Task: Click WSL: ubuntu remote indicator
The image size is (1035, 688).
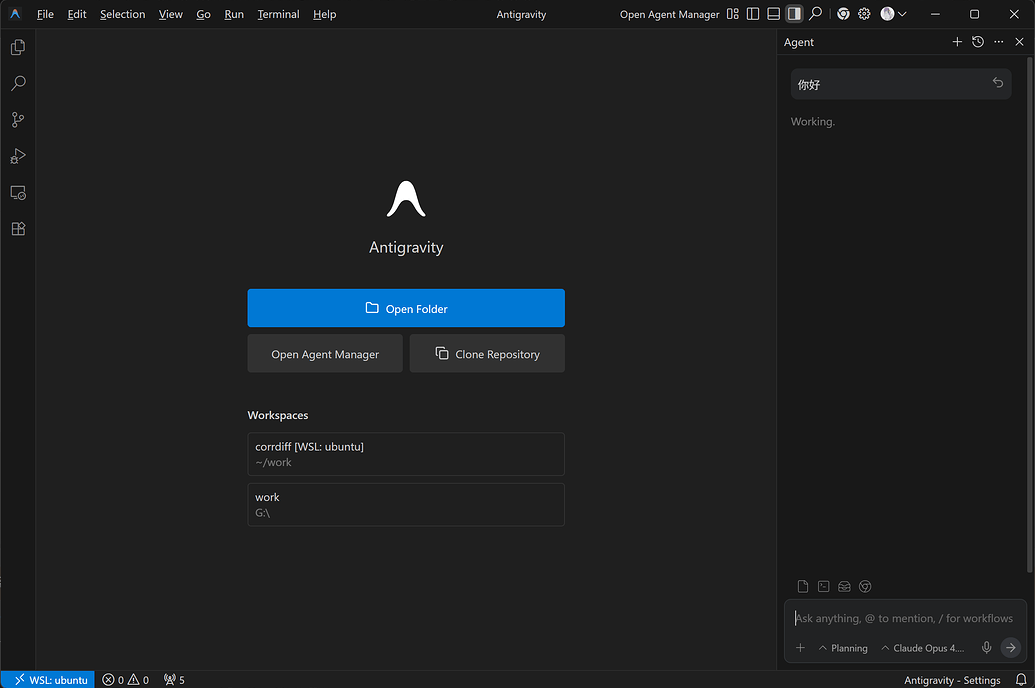Action: click(48, 679)
